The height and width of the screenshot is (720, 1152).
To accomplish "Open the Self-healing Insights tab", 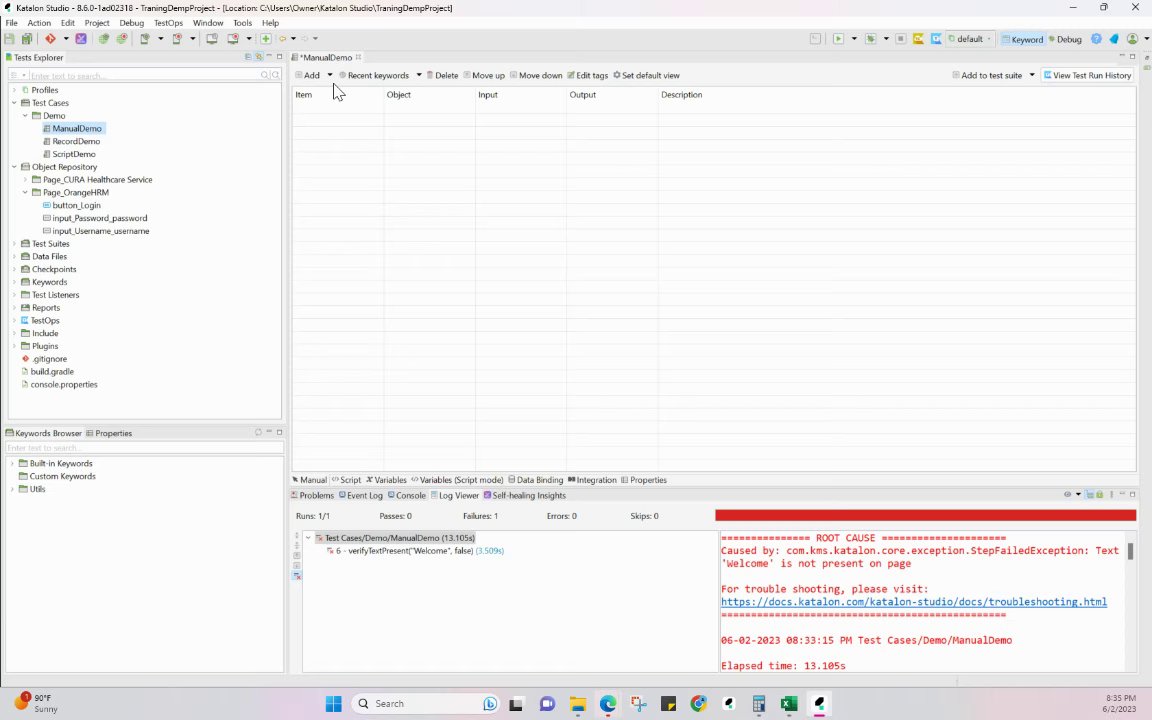I will point(525,495).
